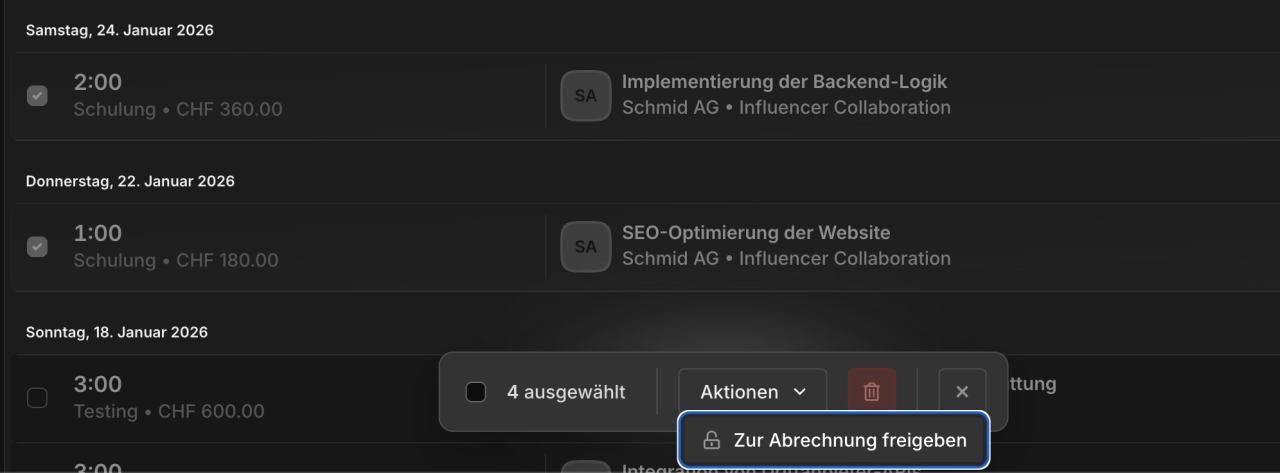Click the 1:00 duration value
1280x473 pixels.
(98, 234)
